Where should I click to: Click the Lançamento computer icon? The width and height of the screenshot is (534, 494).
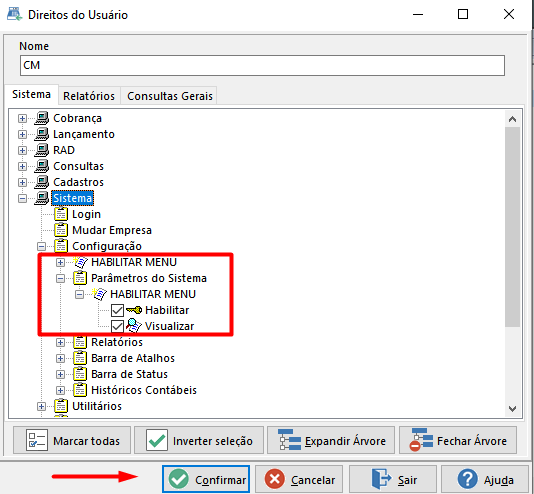point(42,134)
